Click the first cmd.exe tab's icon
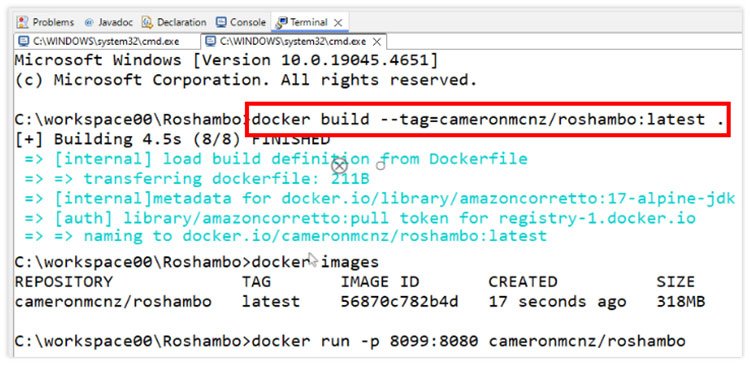 tap(23, 42)
